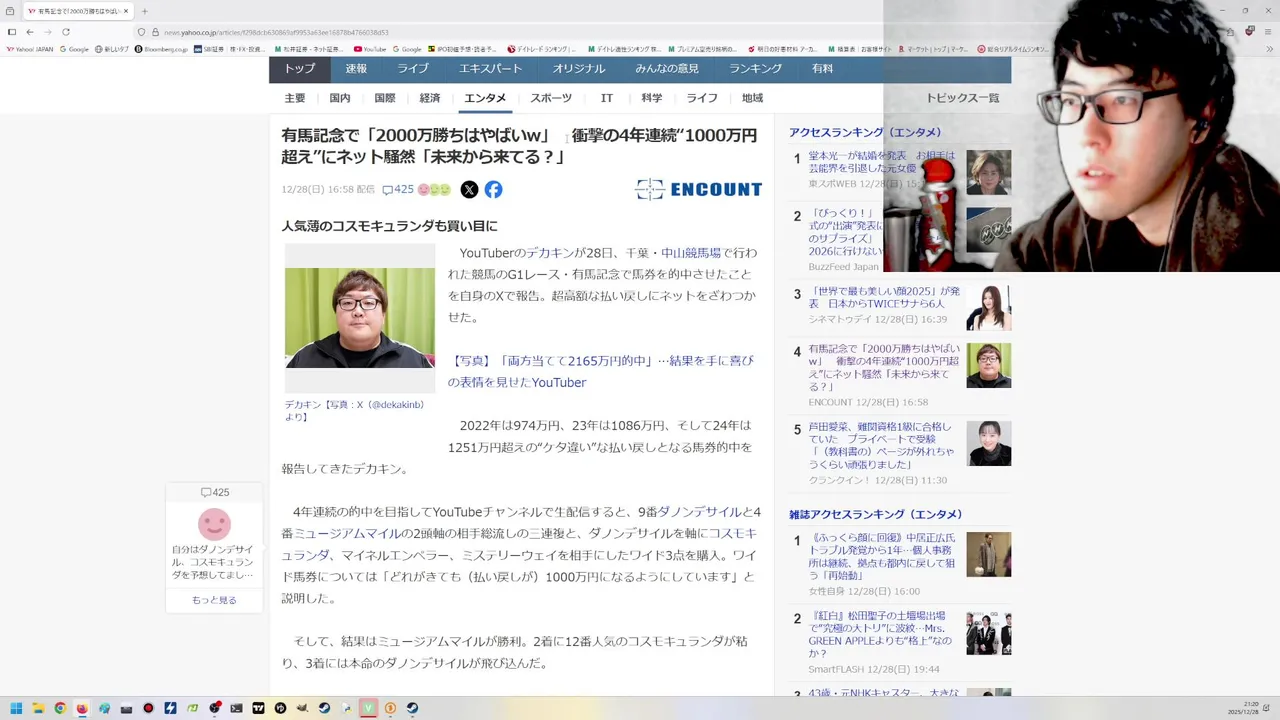Close the Yahoo news article tab
This screenshot has width=1280, height=720.
point(126,11)
